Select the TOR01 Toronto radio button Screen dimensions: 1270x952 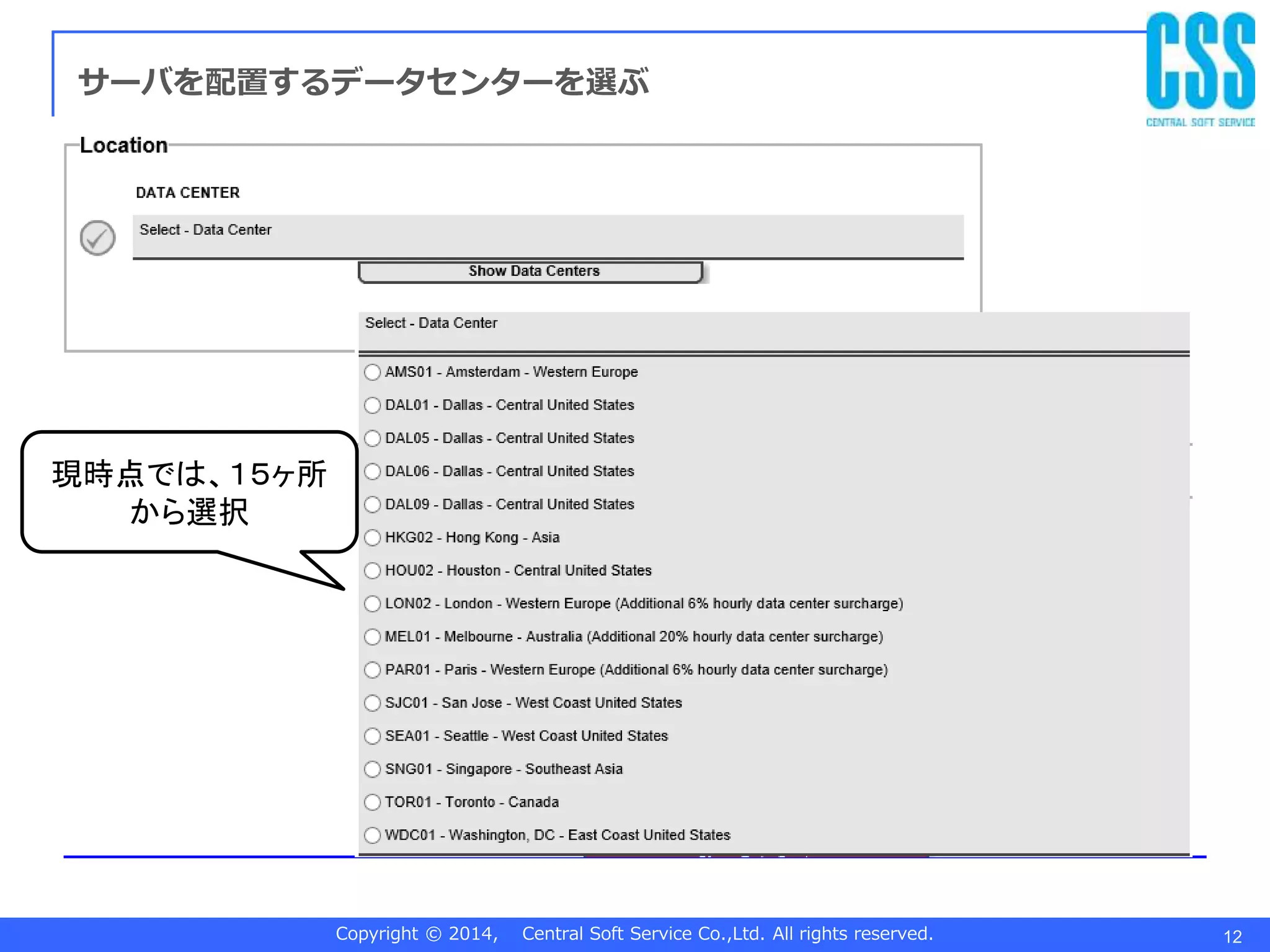372,802
